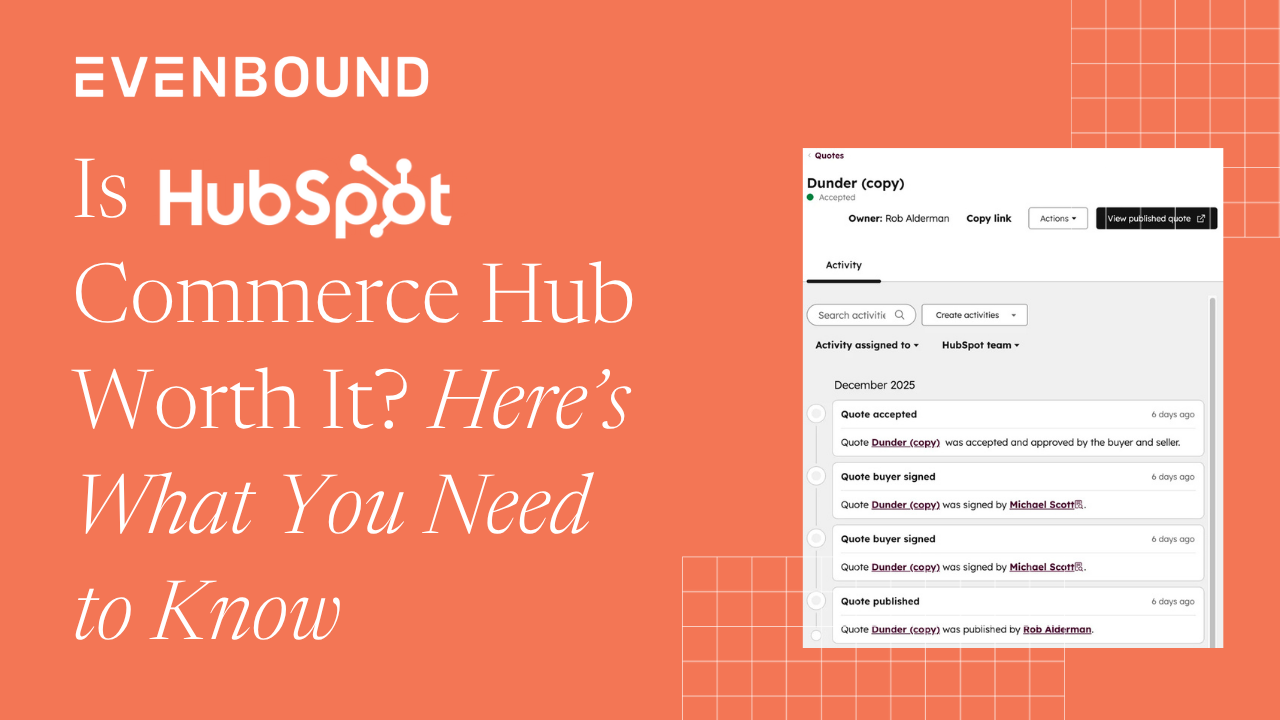Click the external link icon on View published quote

(1201, 219)
